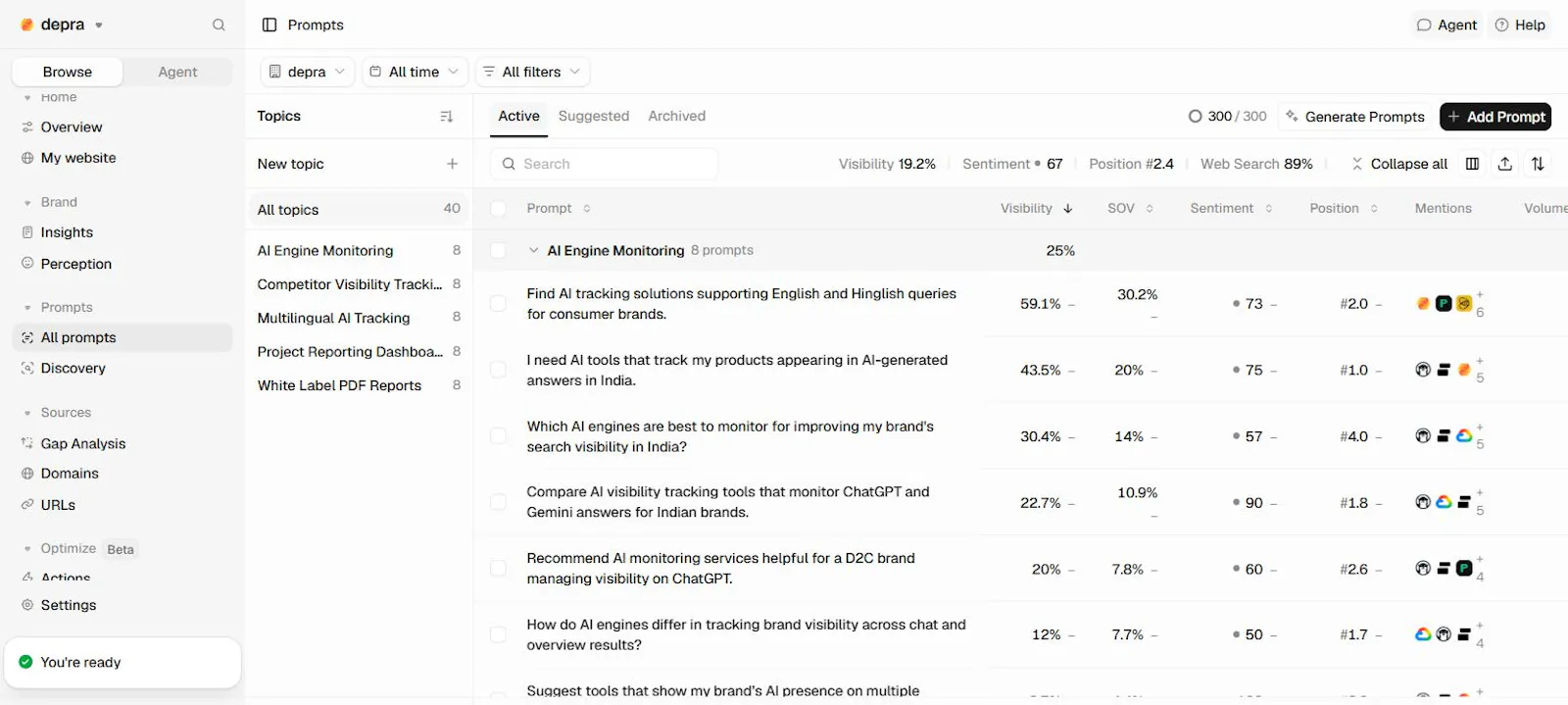Switch to the Archived tab

[676, 116]
